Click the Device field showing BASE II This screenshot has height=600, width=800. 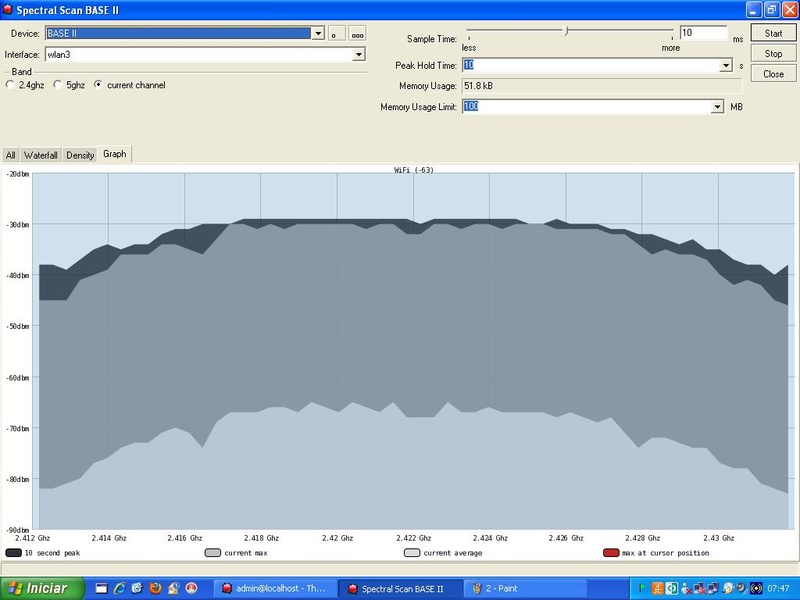click(178, 34)
